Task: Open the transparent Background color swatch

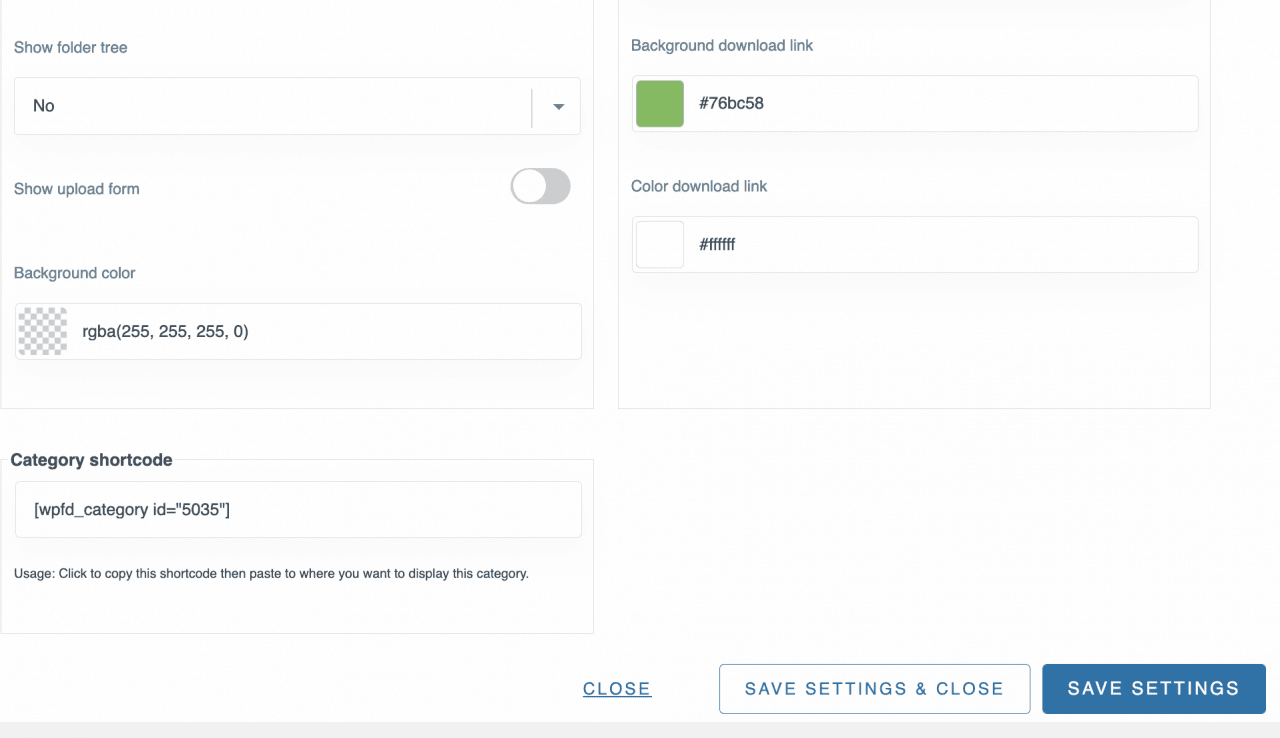Action: pos(43,331)
